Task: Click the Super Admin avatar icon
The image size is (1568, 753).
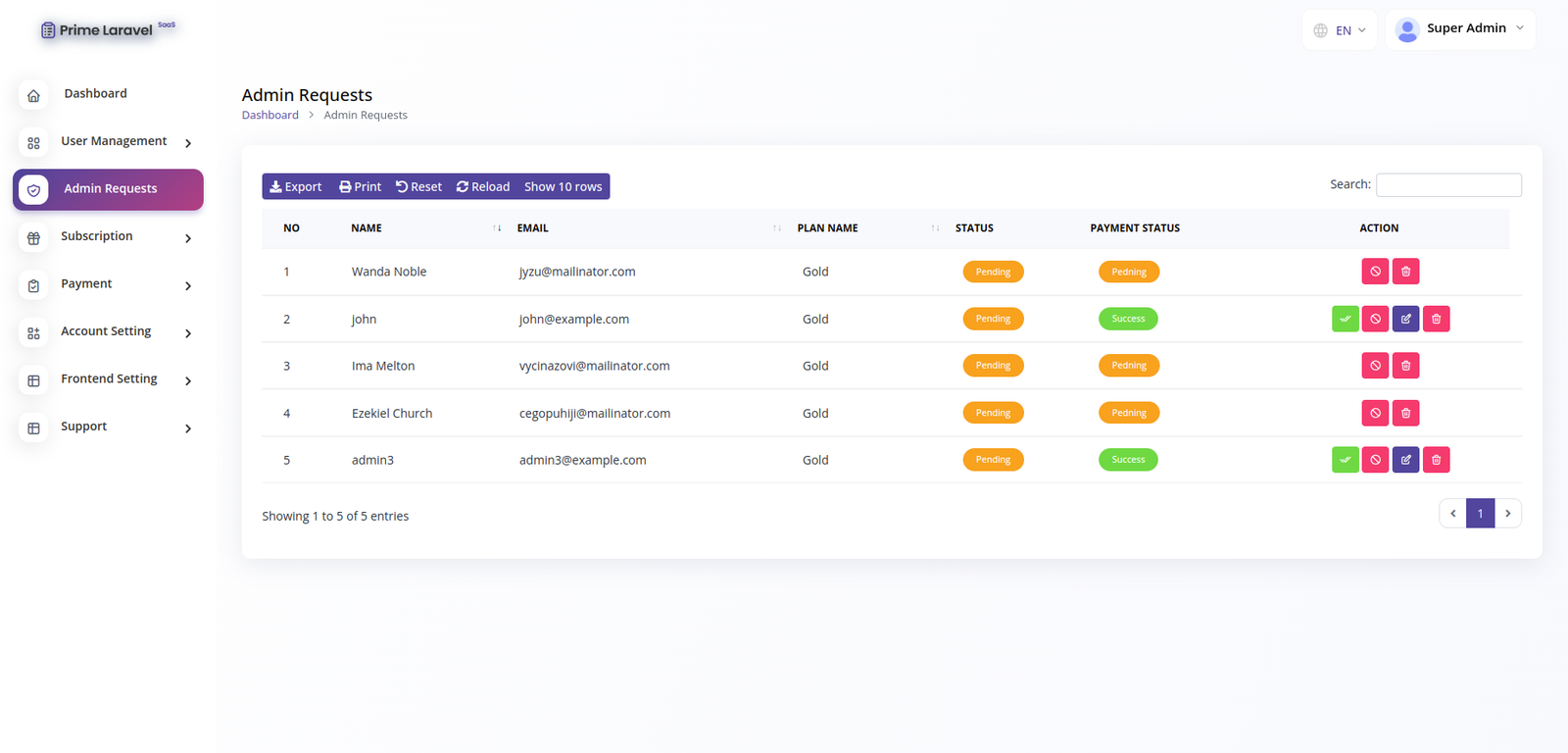Action: (1406, 30)
